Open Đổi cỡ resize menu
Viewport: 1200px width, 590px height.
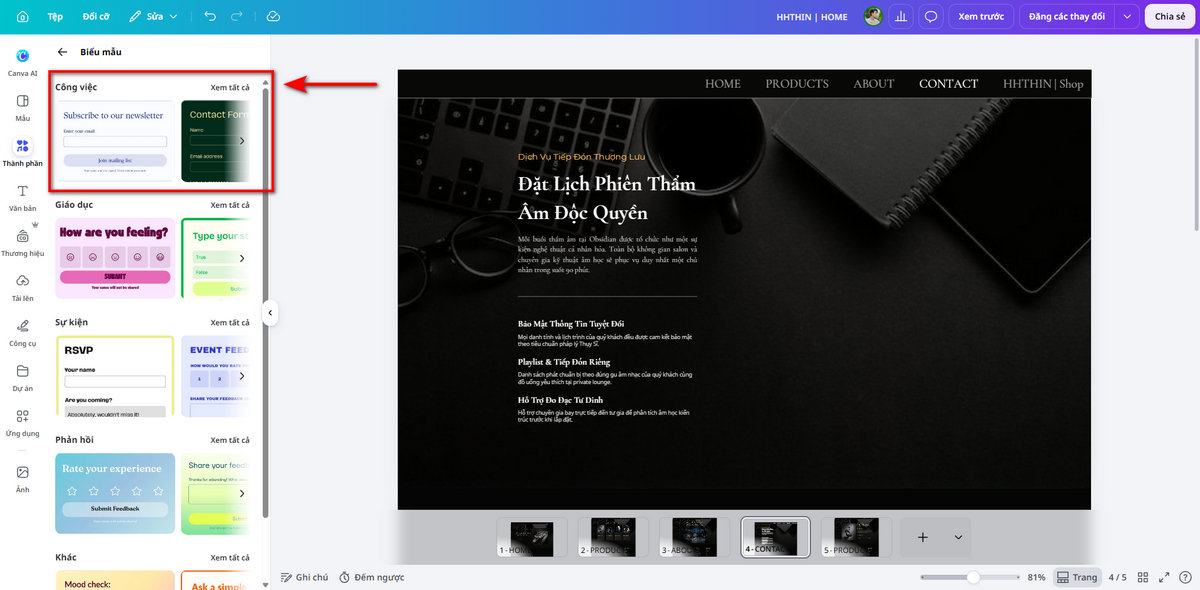pos(97,17)
